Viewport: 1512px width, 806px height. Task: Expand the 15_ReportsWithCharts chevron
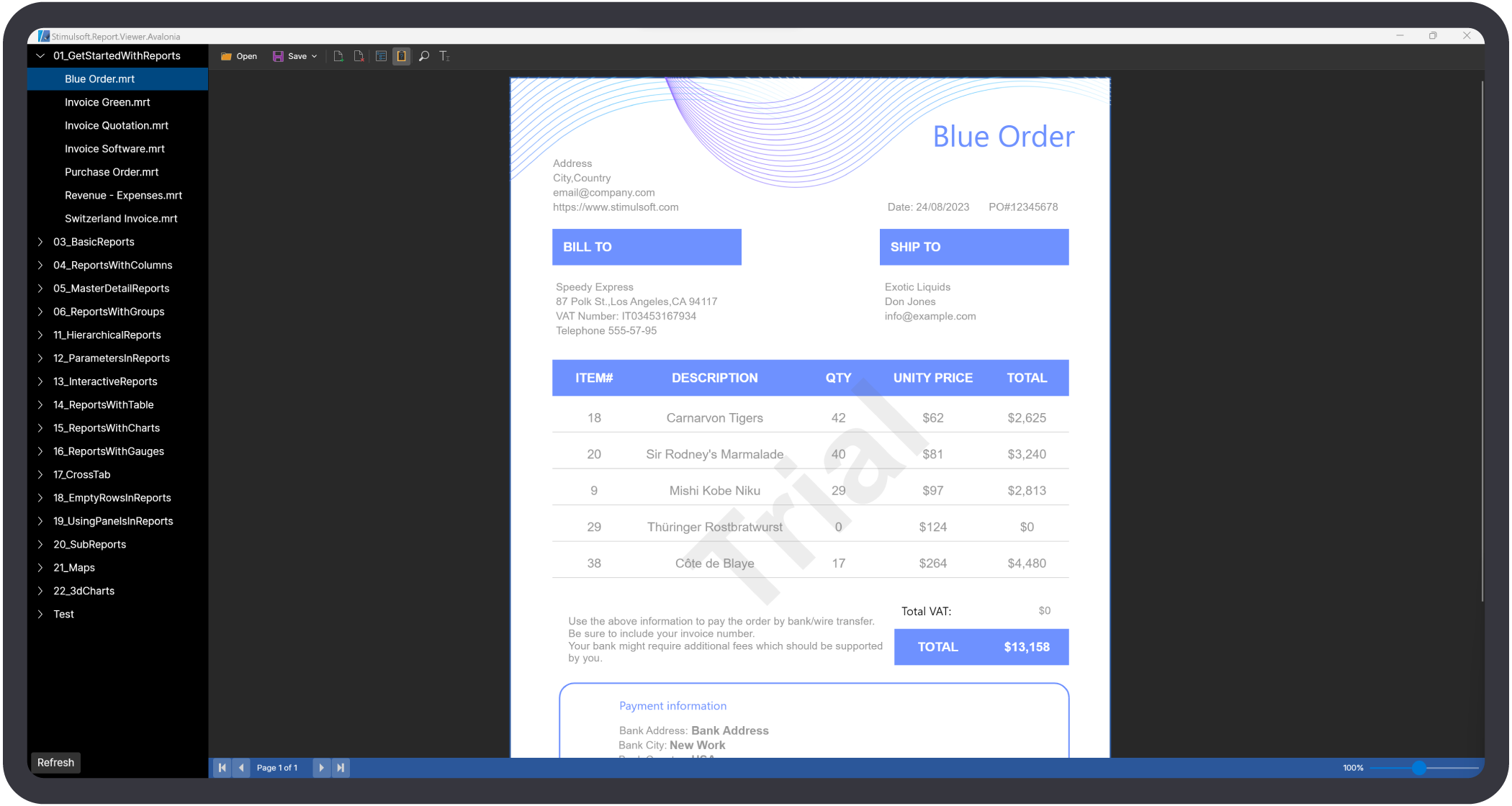point(40,428)
